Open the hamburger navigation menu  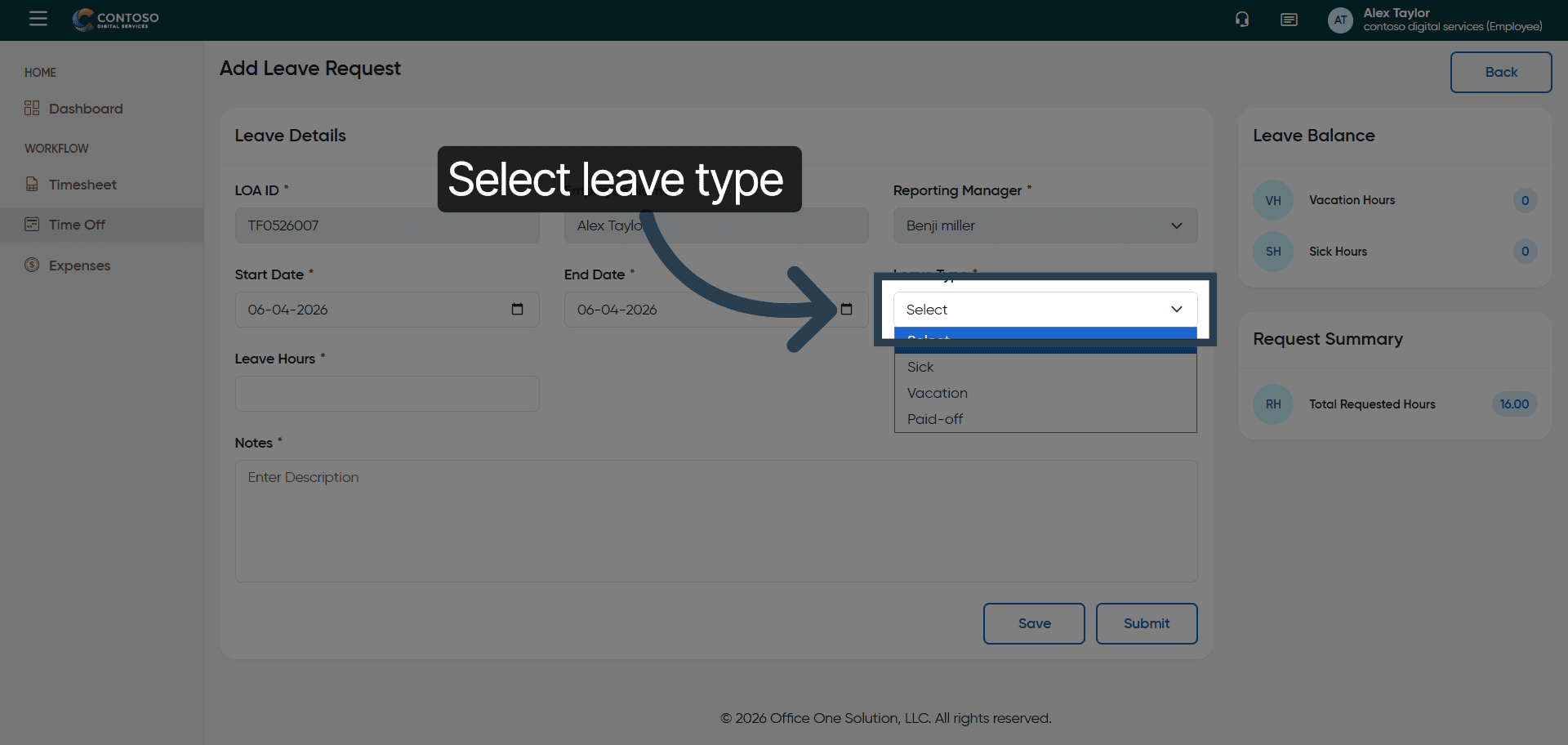click(38, 19)
